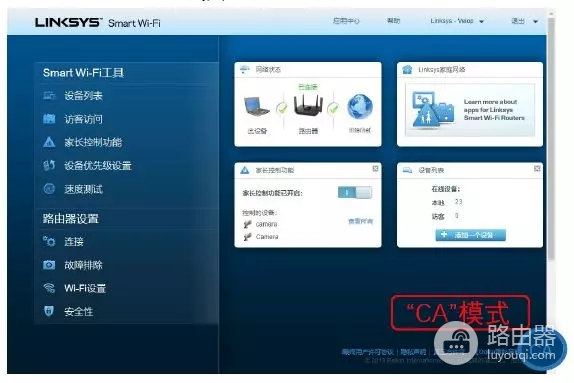Click the Learn more about apps banner

[x=470, y=110]
